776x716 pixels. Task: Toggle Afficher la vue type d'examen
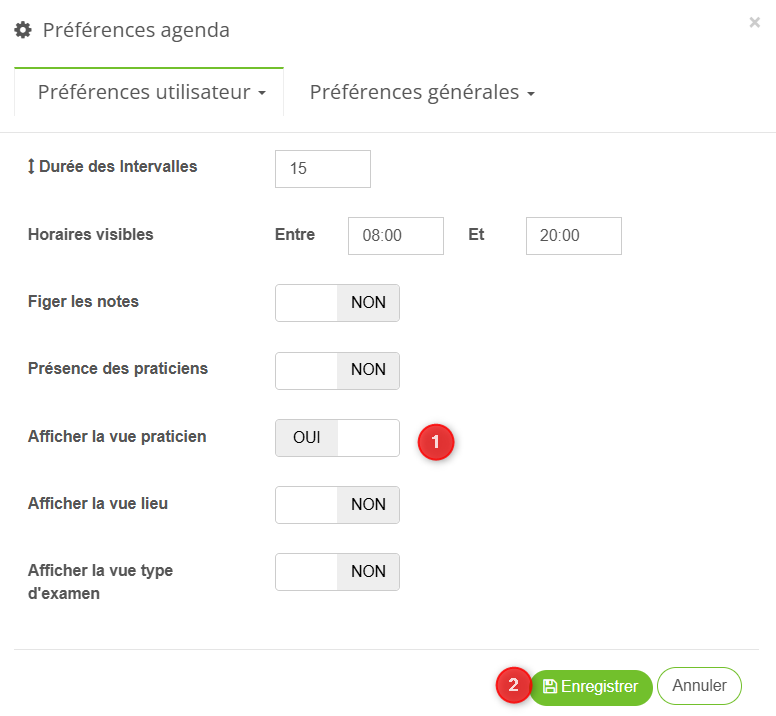[x=337, y=572]
